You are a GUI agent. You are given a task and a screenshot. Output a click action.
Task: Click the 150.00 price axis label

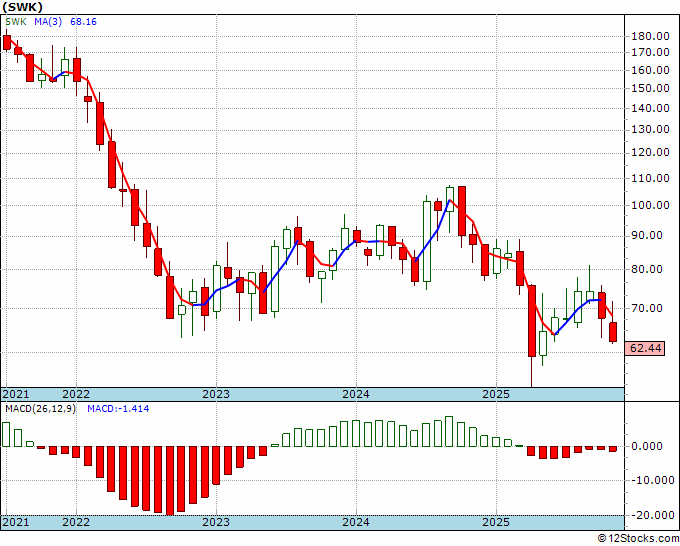point(650,88)
